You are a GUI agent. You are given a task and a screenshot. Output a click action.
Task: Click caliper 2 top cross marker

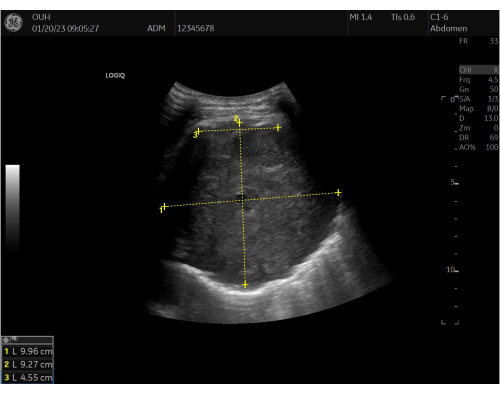pyautogui.click(x=240, y=123)
